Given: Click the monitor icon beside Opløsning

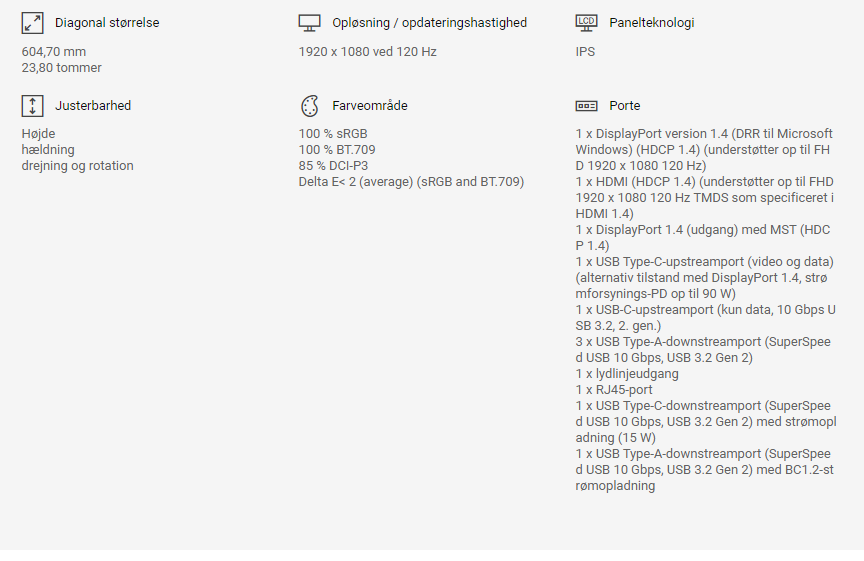Looking at the screenshot, I should [309, 23].
